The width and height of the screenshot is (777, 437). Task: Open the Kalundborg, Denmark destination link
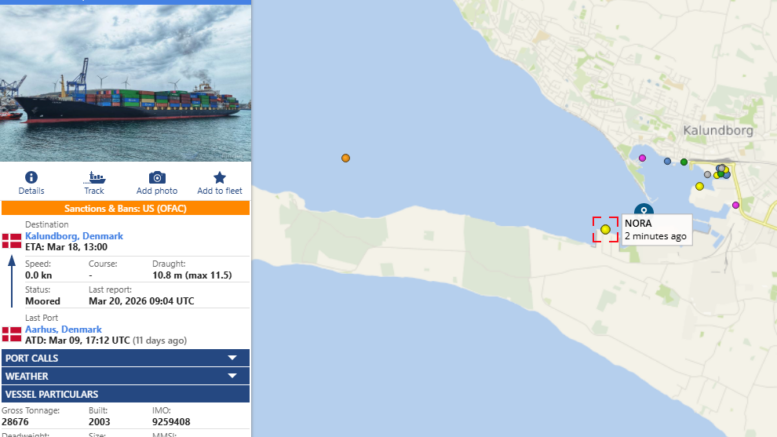(74, 236)
